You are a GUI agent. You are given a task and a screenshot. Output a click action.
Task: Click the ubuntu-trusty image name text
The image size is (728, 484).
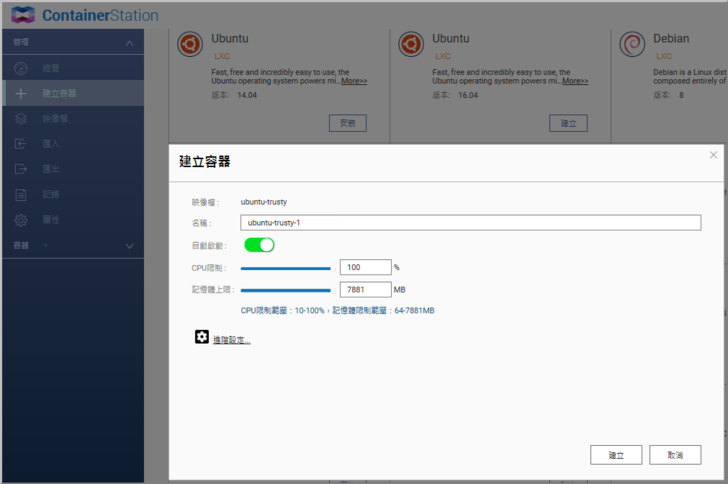click(x=264, y=202)
